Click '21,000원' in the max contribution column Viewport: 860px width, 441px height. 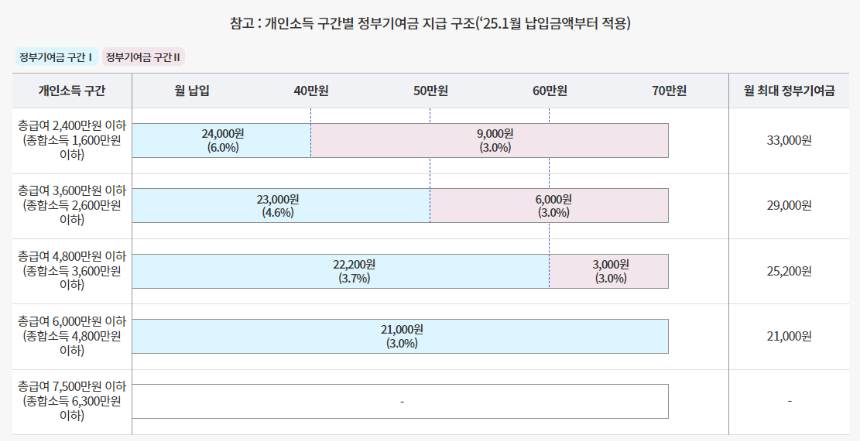click(x=789, y=336)
